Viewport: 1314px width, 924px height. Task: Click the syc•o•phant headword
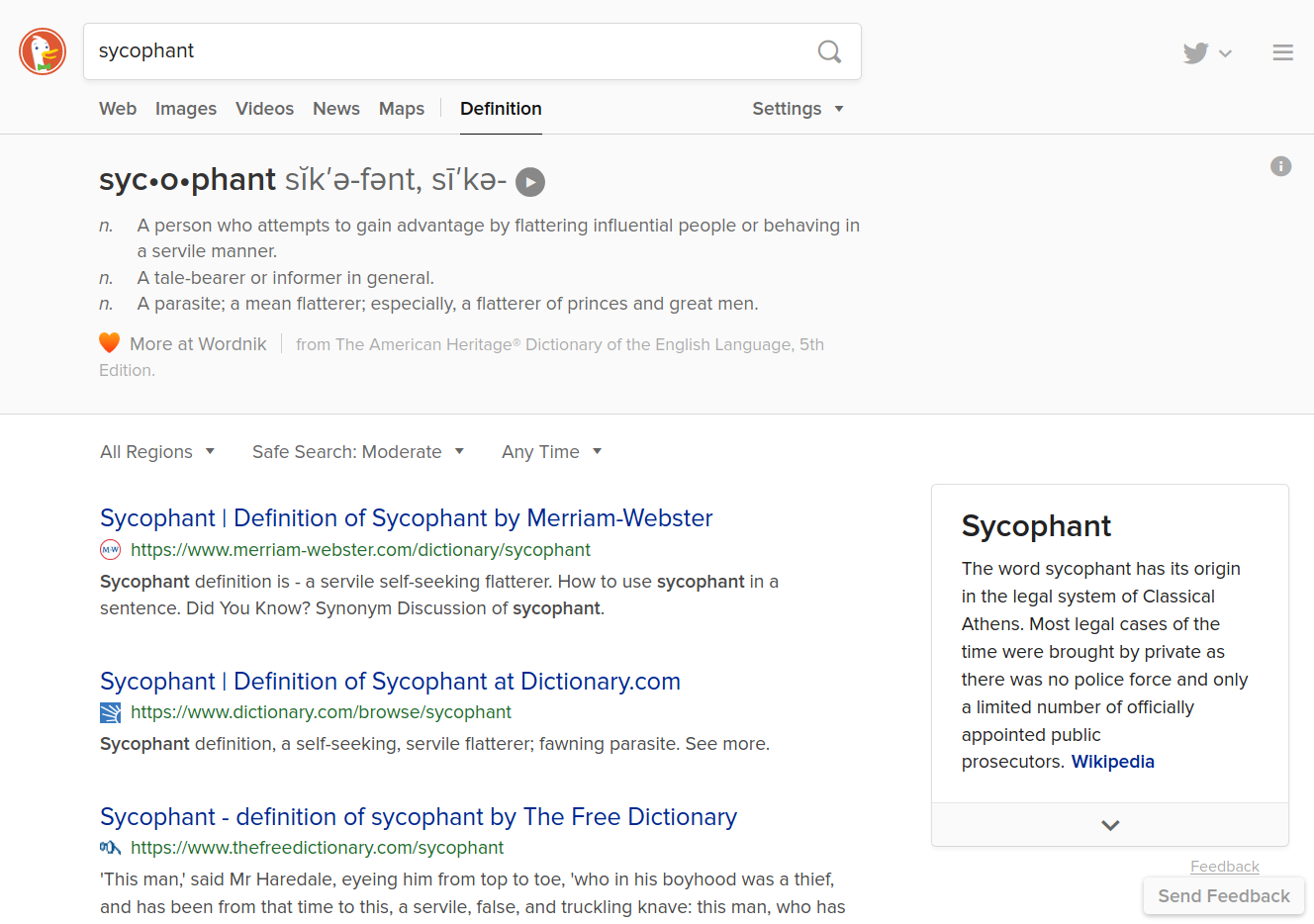pyautogui.click(x=187, y=180)
